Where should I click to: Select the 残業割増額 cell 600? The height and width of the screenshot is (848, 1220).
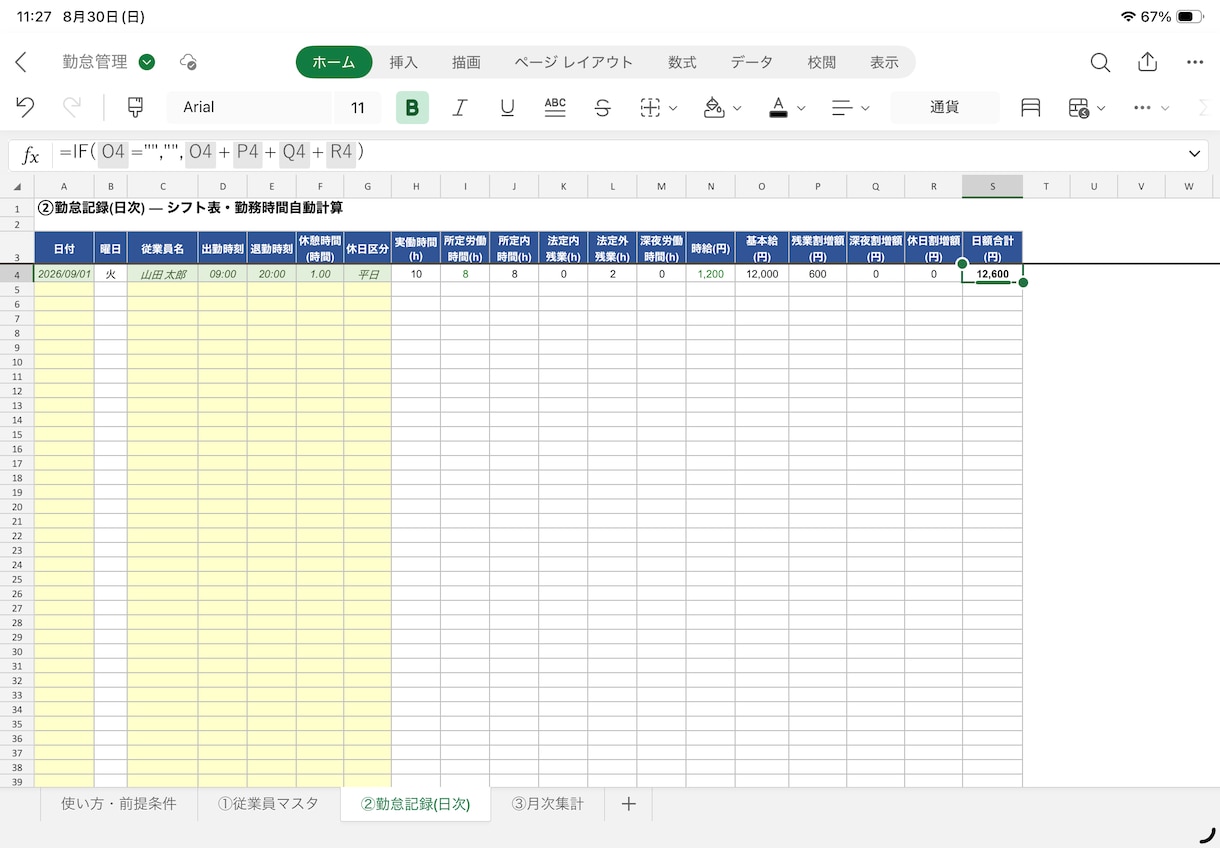coord(817,273)
